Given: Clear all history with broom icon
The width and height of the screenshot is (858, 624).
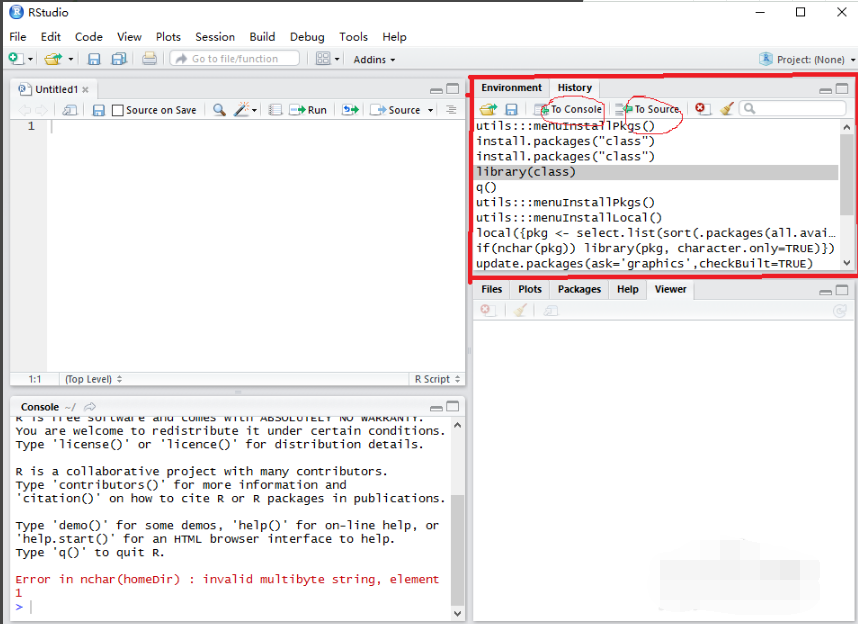Looking at the screenshot, I should click(x=727, y=109).
